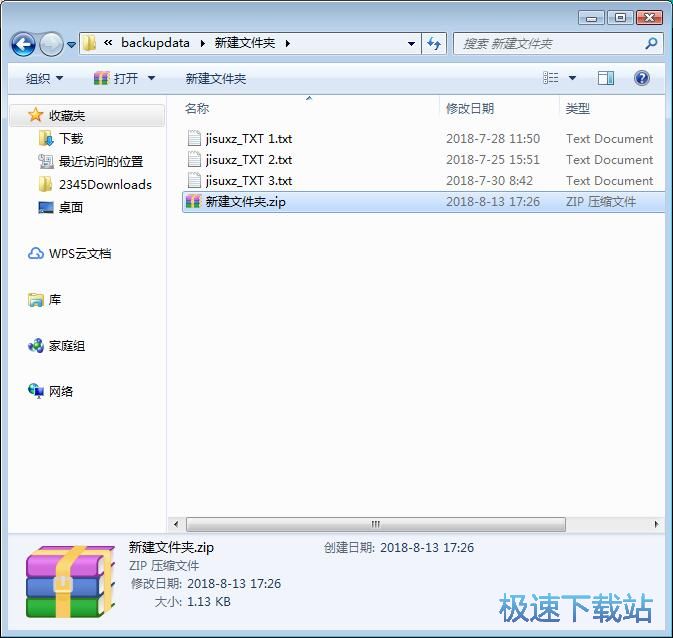Click the large archive thumbnail in details pane

coord(70,582)
